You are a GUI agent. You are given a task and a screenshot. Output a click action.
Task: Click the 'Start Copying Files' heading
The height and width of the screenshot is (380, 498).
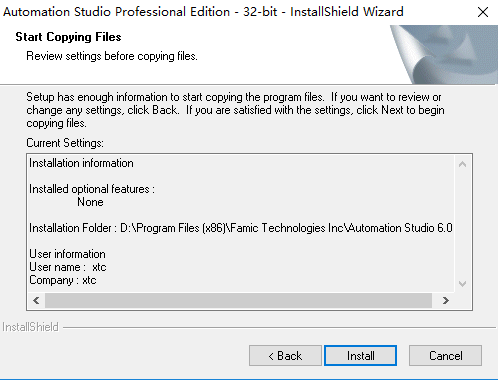click(68, 37)
